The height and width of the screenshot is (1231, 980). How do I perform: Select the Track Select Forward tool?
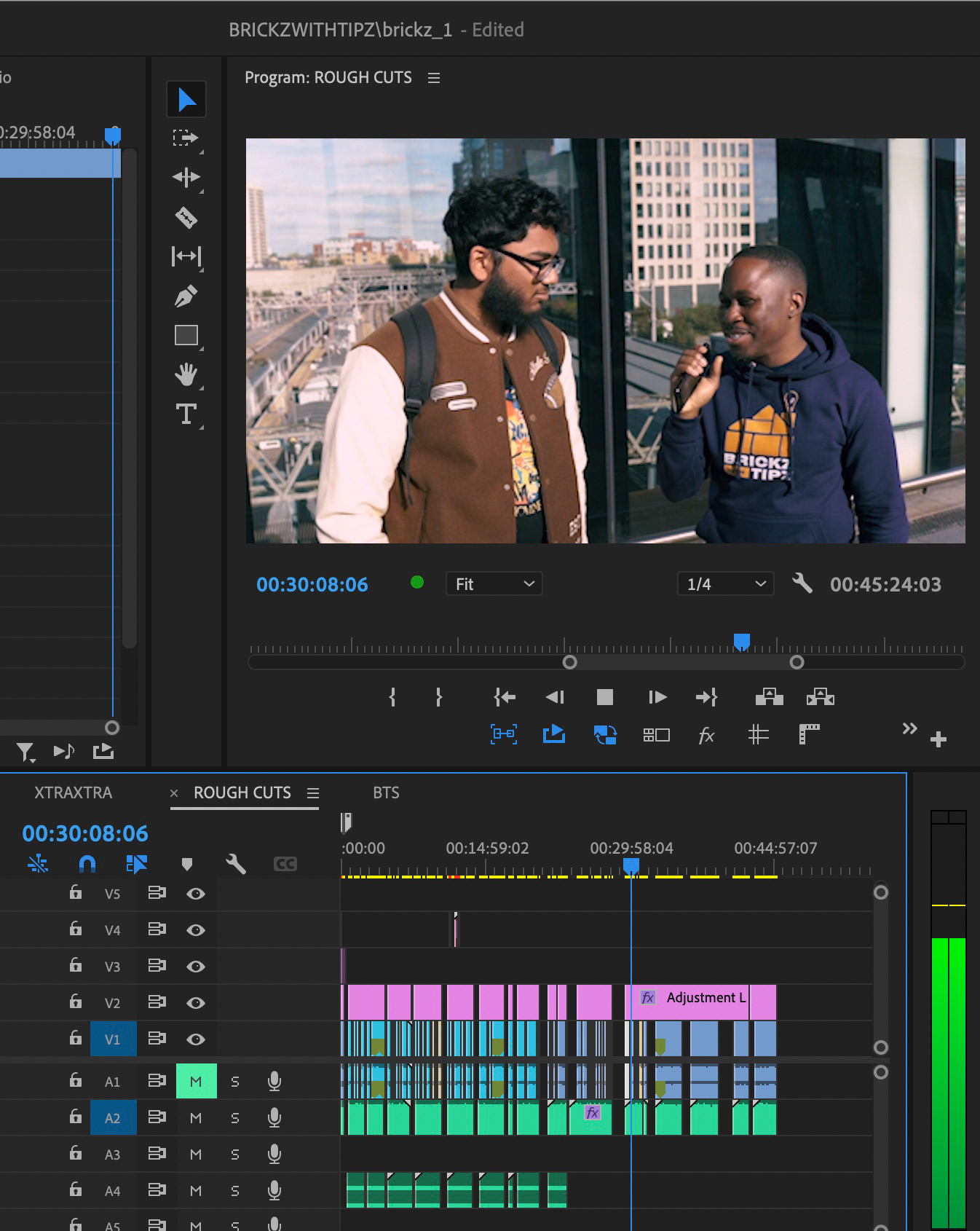click(x=186, y=138)
